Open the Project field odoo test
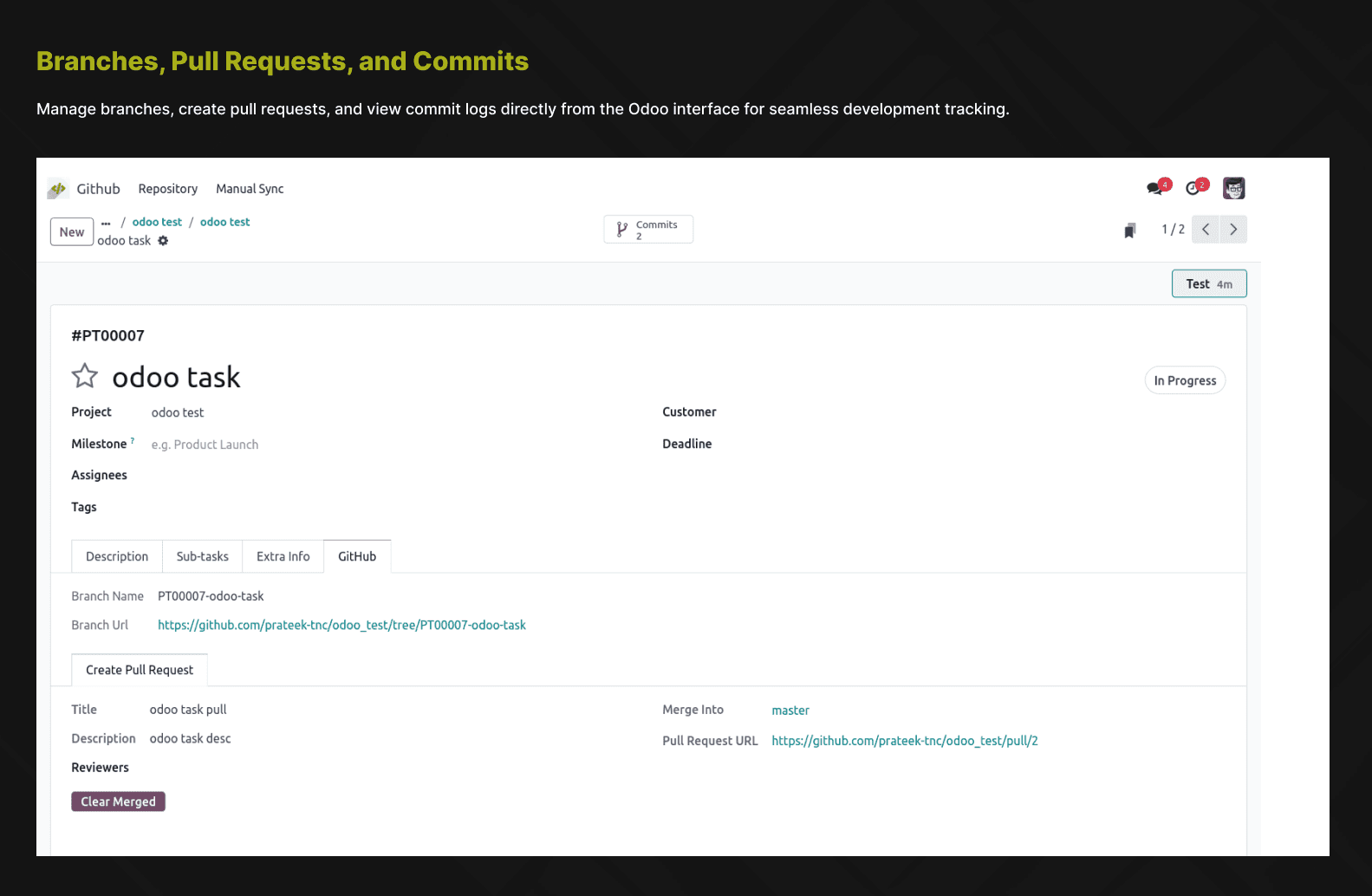Screen dimensions: 1372x896 click(x=178, y=412)
